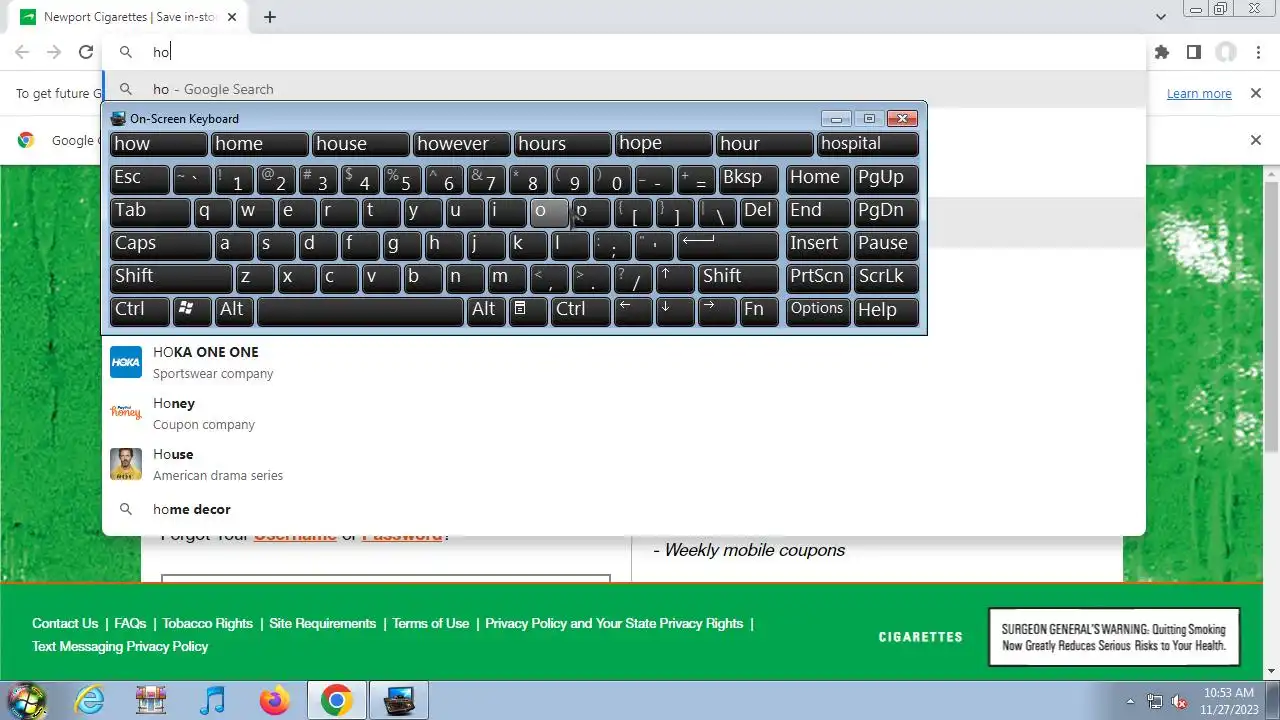Choose the HOKA ONE ONE suggestion

pos(624,362)
